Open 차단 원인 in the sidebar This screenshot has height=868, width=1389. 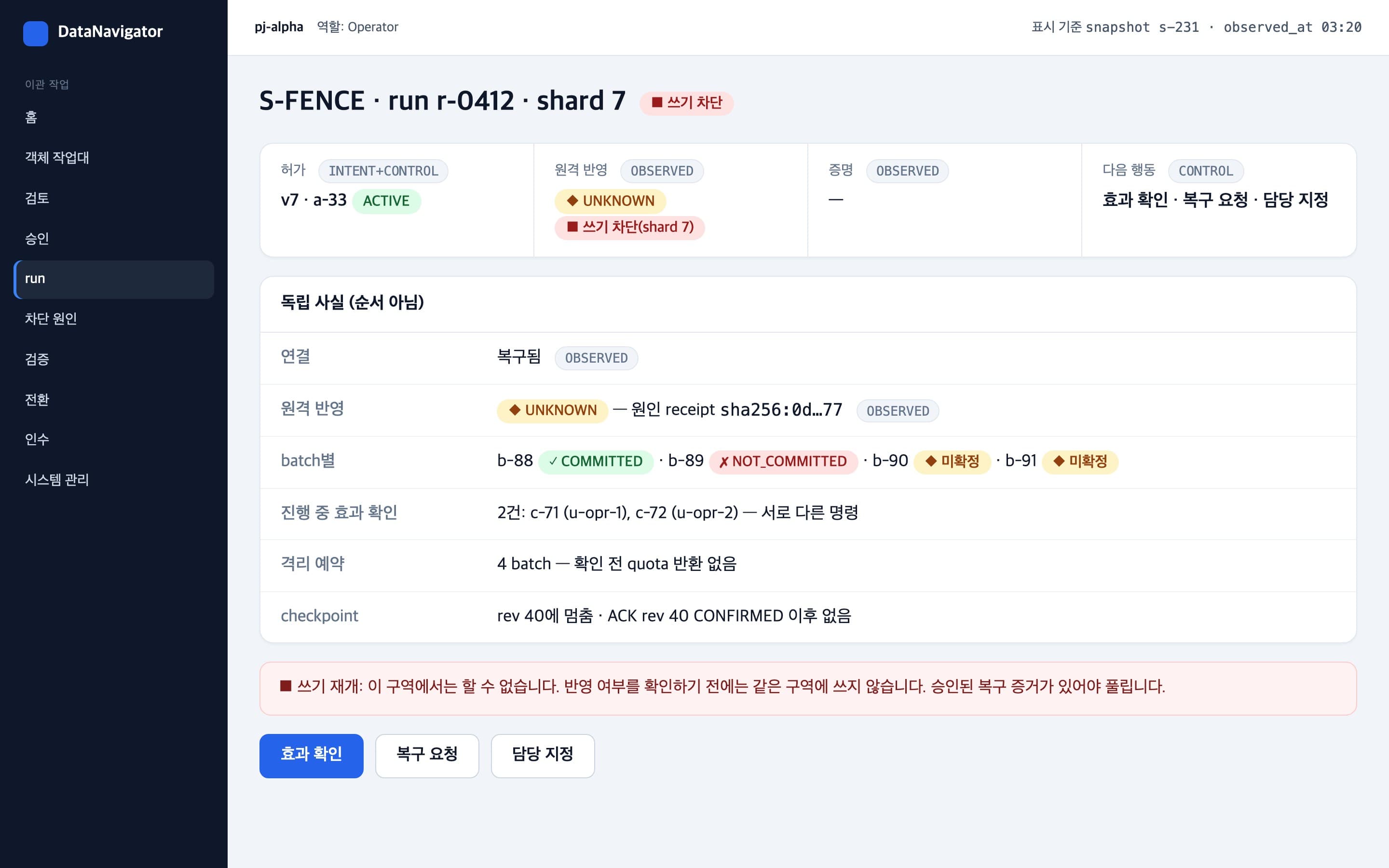point(114,319)
